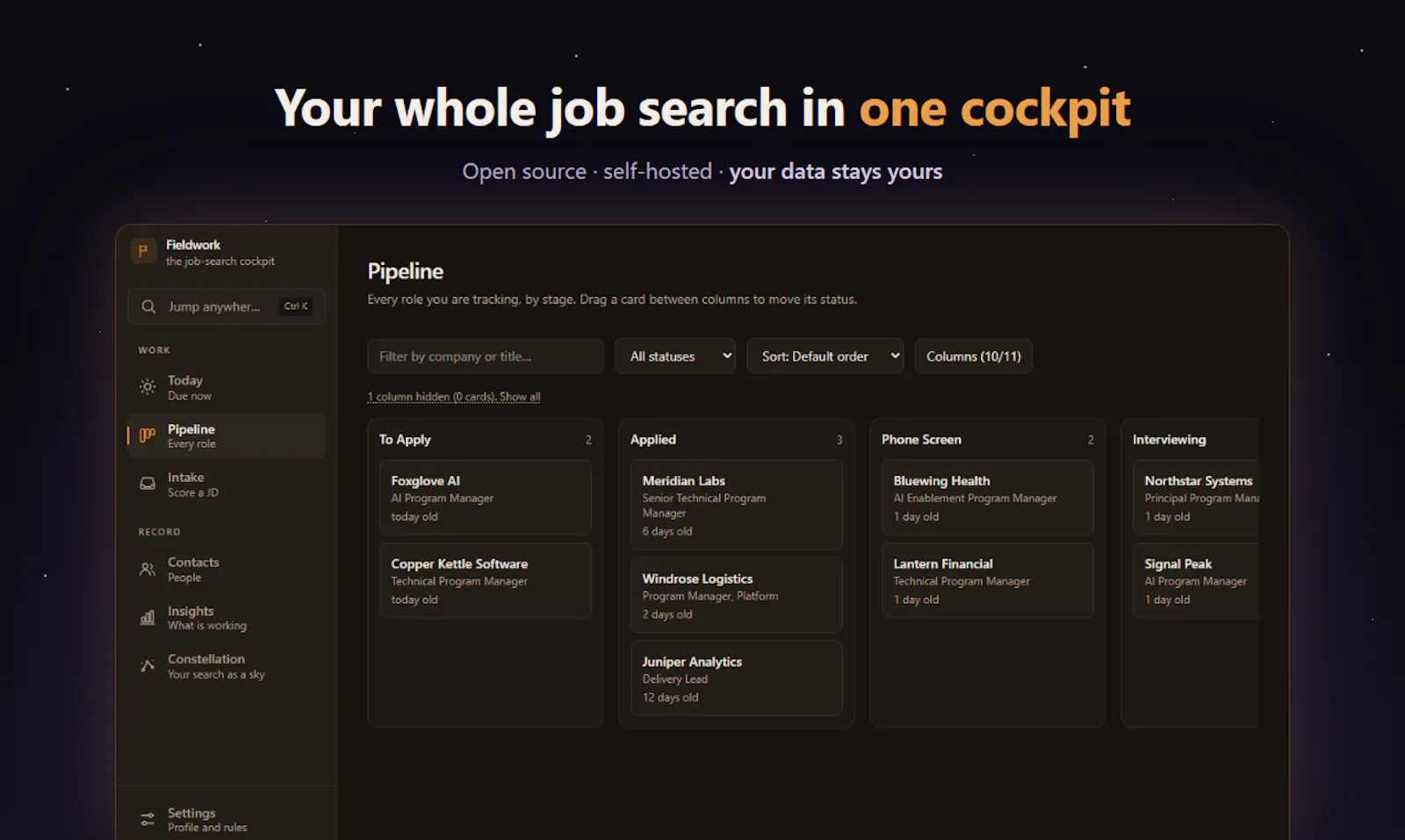Click the Pipeline kanban icon

coord(148,434)
